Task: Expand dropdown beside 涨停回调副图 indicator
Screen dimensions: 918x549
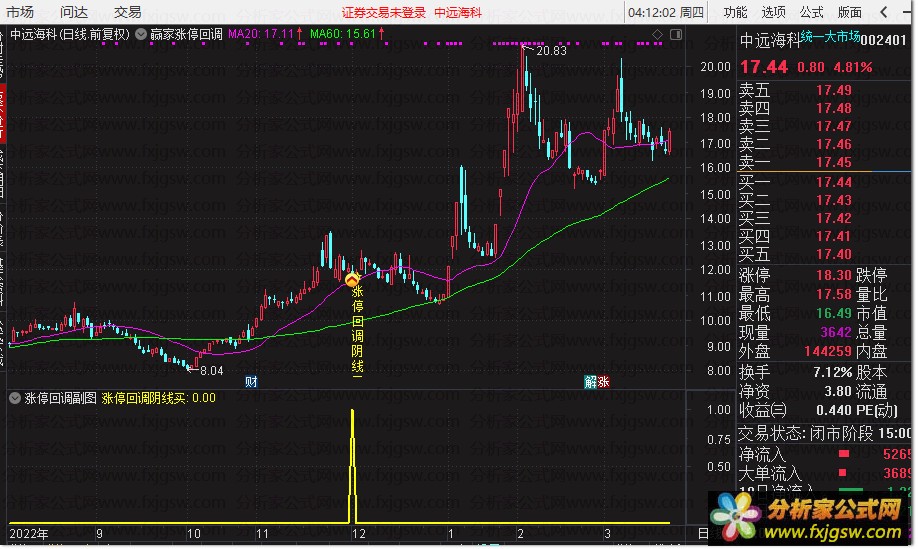Action: [15, 399]
